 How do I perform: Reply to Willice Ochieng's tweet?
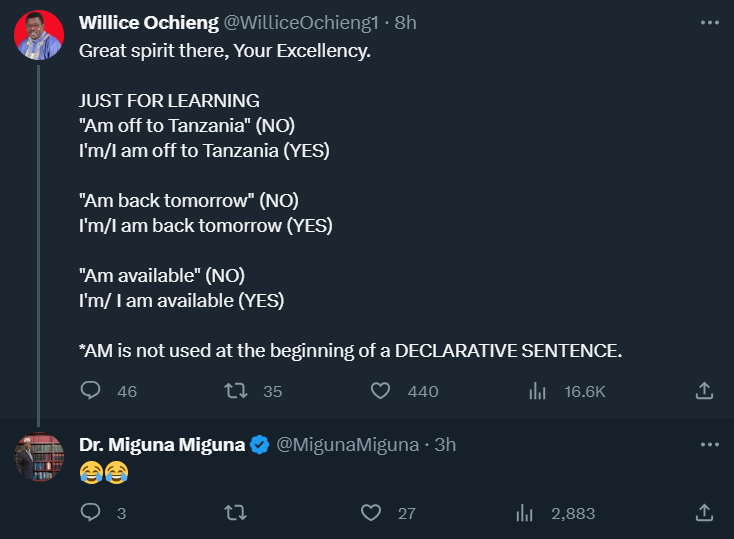pos(91,391)
